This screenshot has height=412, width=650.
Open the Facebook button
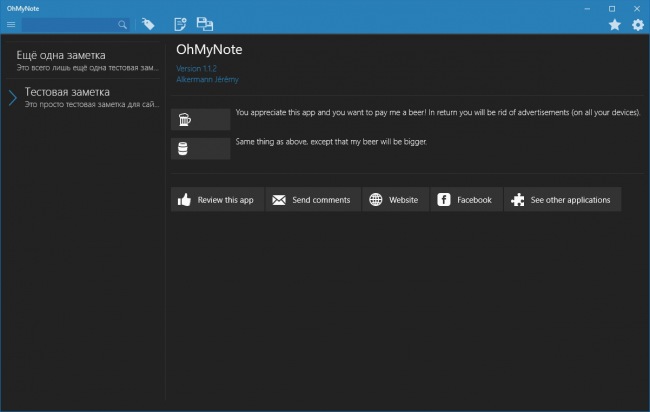[x=466, y=200]
